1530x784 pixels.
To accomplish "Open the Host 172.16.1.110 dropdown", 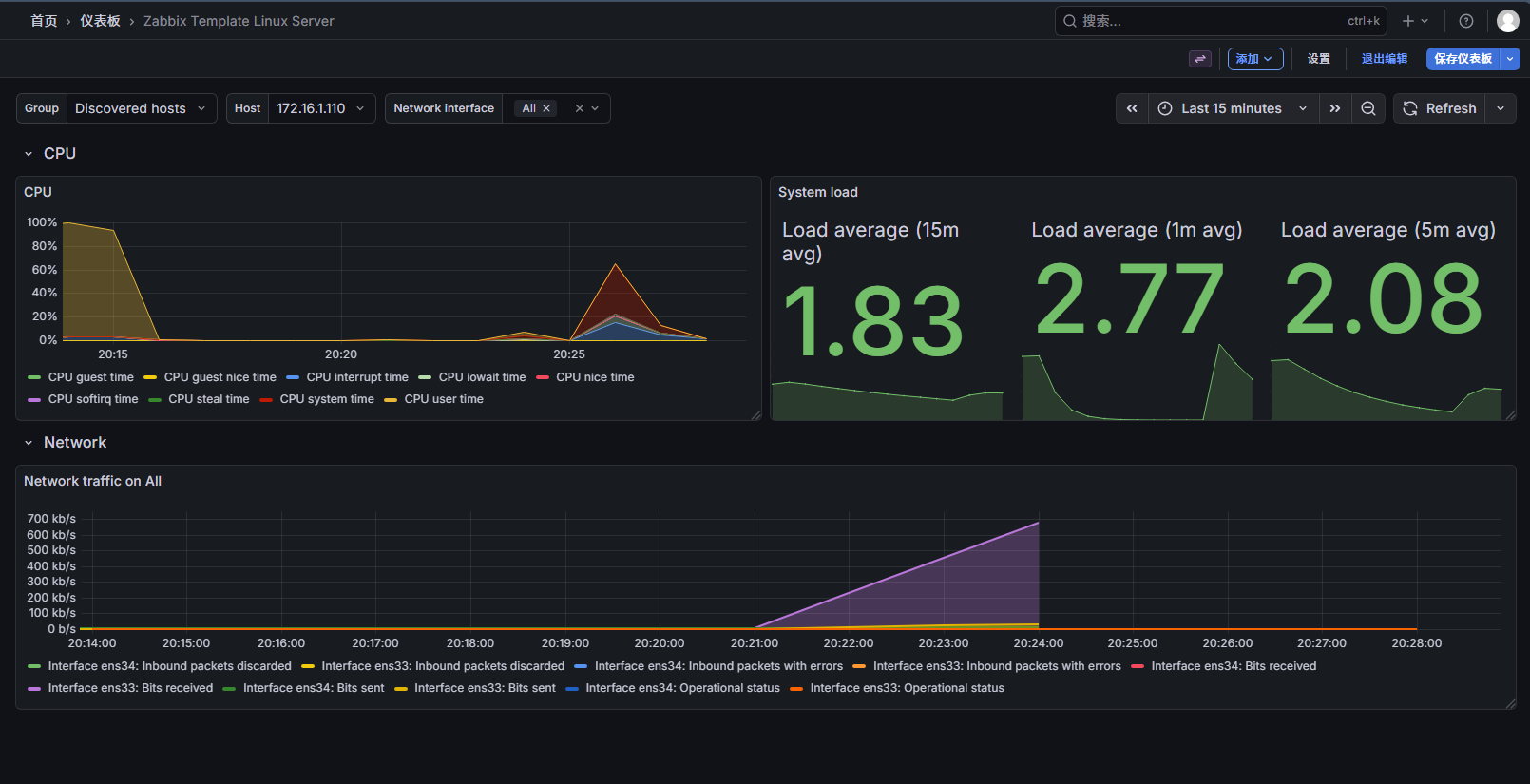I will [x=321, y=108].
